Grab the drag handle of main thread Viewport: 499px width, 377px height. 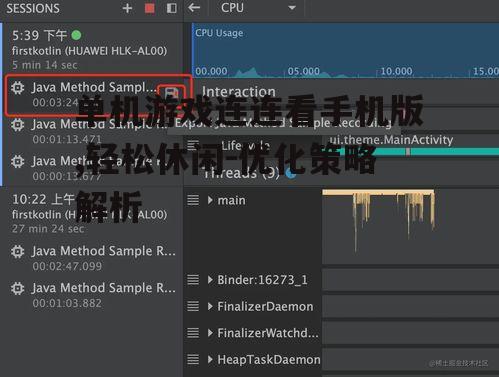point(193,200)
